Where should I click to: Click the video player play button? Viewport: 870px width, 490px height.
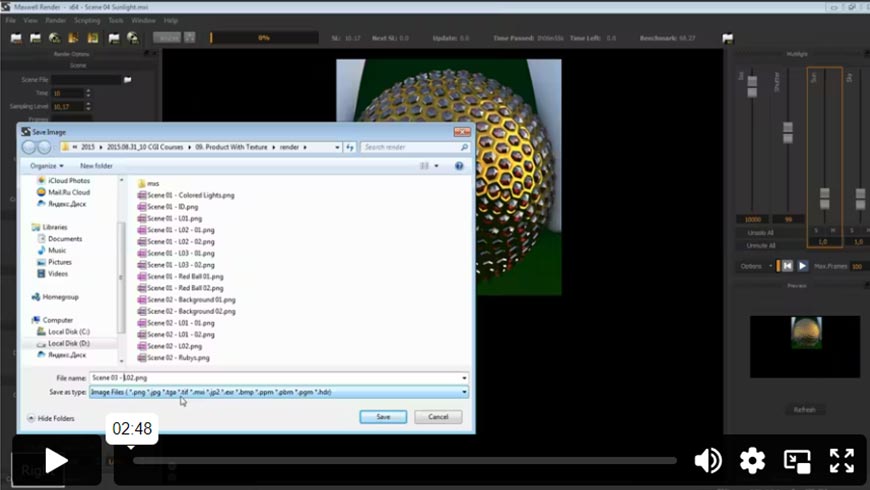point(55,460)
